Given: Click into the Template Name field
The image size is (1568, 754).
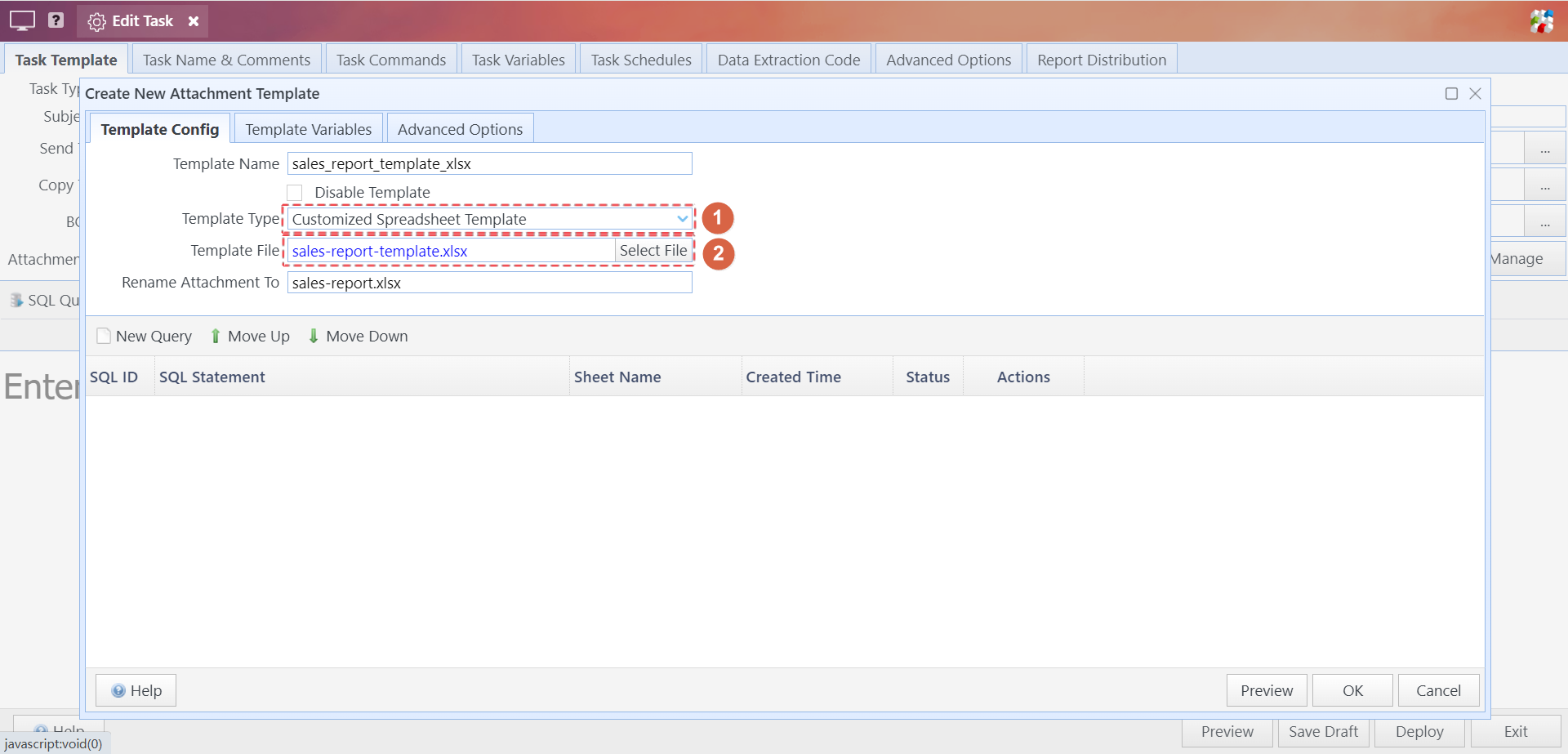Looking at the screenshot, I should 489,163.
